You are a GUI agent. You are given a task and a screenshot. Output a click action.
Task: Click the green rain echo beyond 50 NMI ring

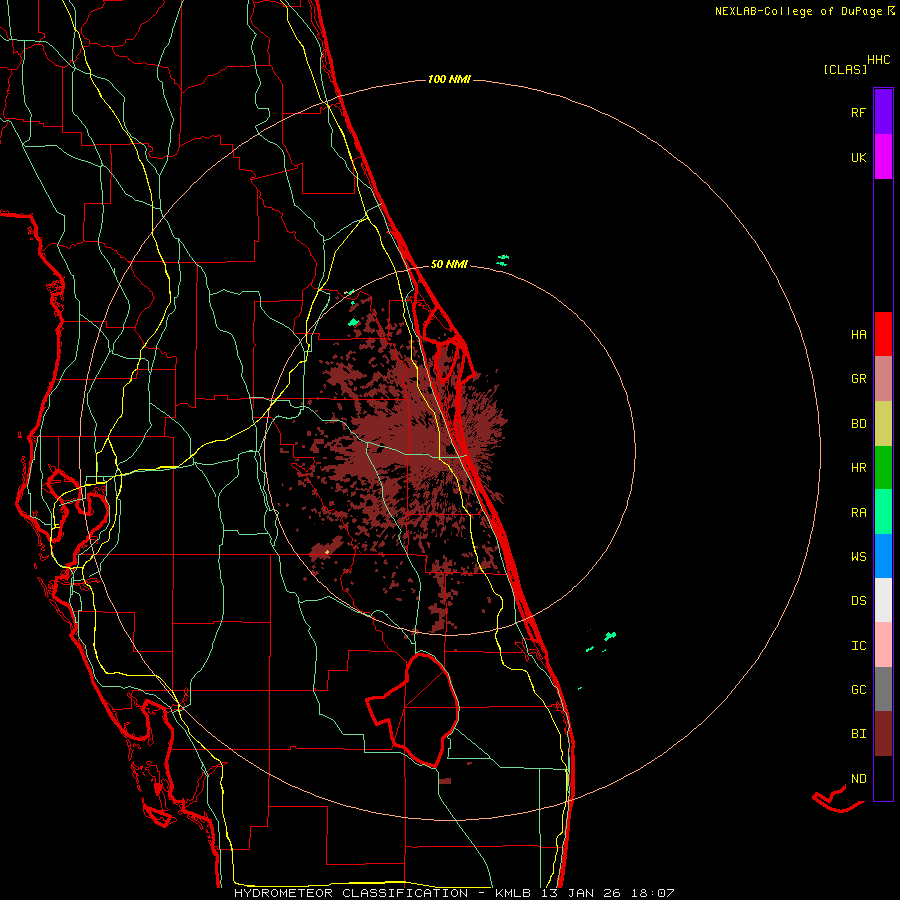tap(502, 260)
